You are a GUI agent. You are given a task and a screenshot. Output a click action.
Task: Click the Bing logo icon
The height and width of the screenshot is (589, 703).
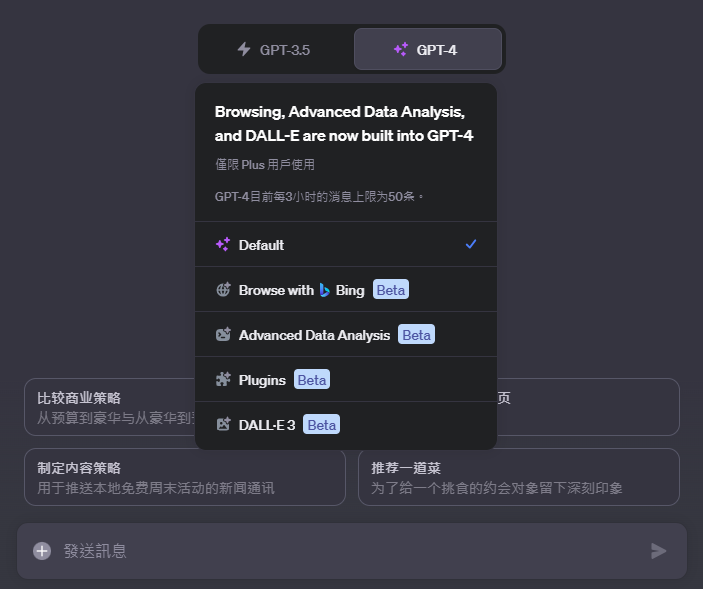[x=325, y=290]
